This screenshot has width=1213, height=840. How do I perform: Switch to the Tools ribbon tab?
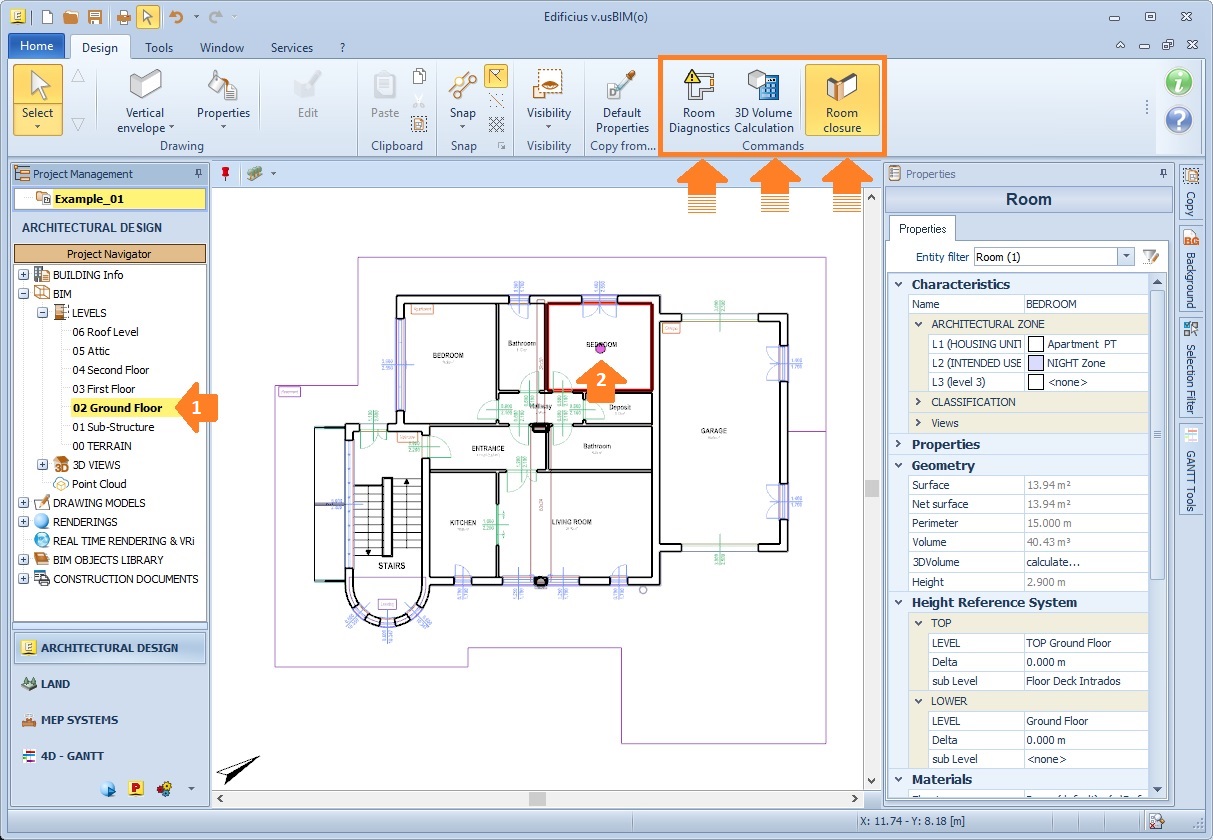pyautogui.click(x=158, y=47)
